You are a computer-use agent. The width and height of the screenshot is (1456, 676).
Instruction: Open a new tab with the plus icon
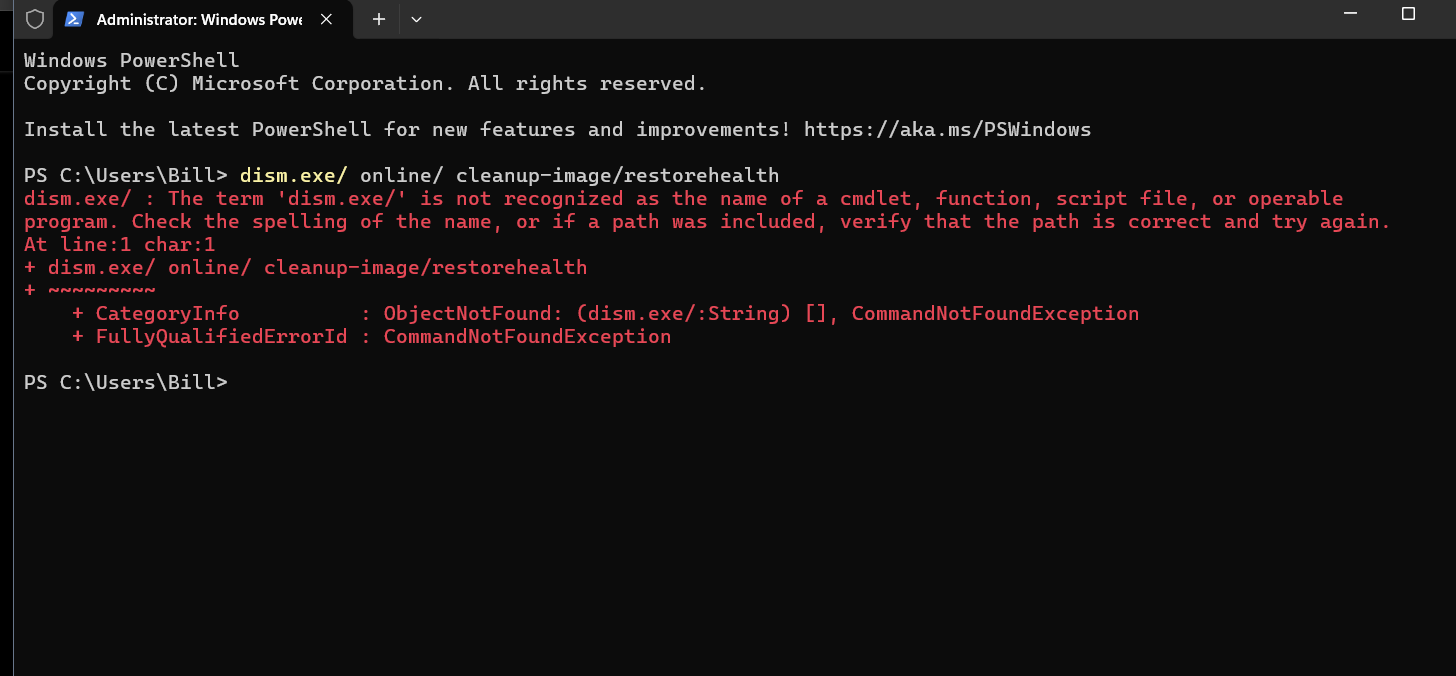pos(378,19)
